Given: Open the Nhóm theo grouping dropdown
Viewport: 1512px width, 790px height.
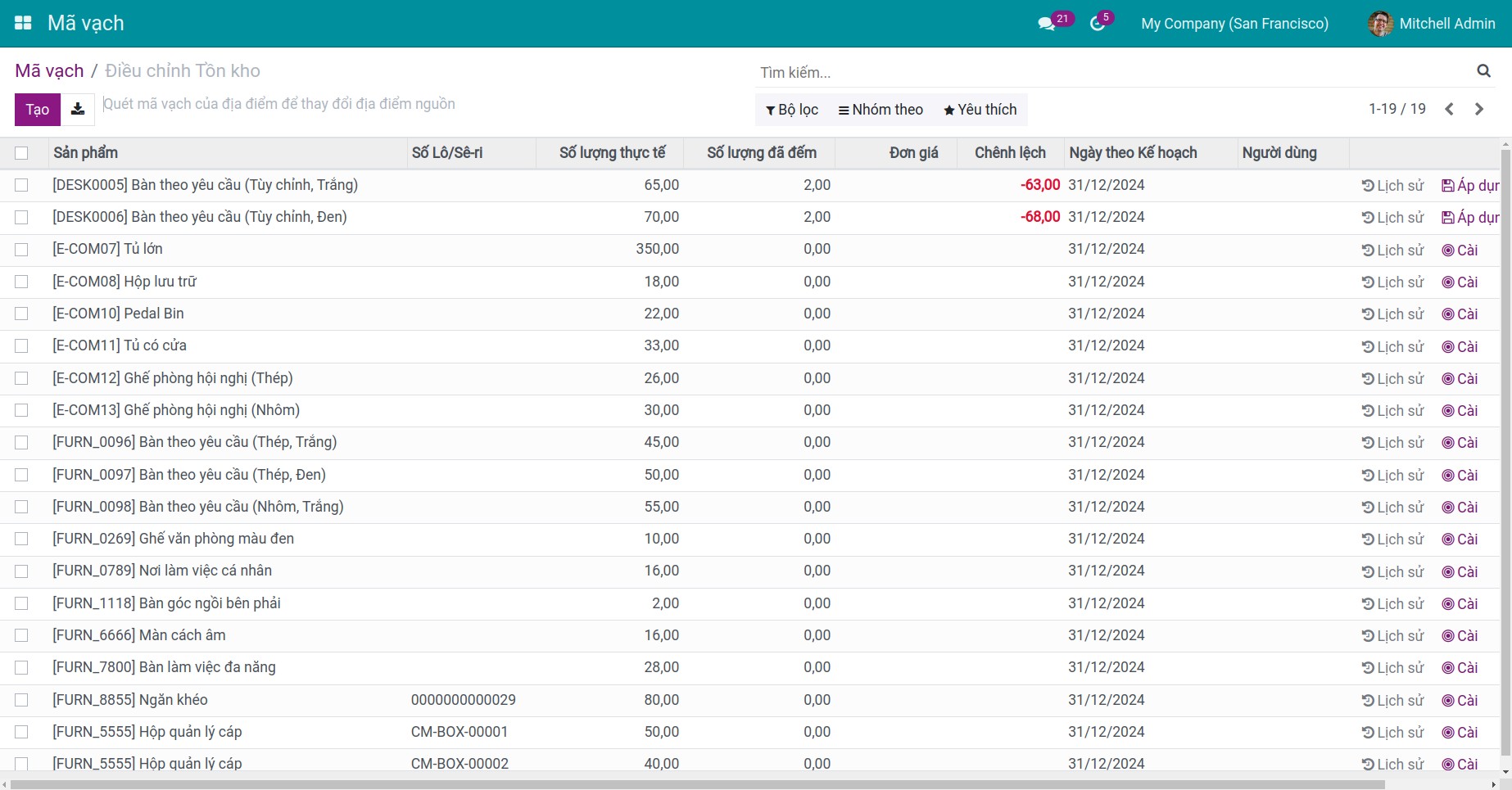Looking at the screenshot, I should 880,110.
